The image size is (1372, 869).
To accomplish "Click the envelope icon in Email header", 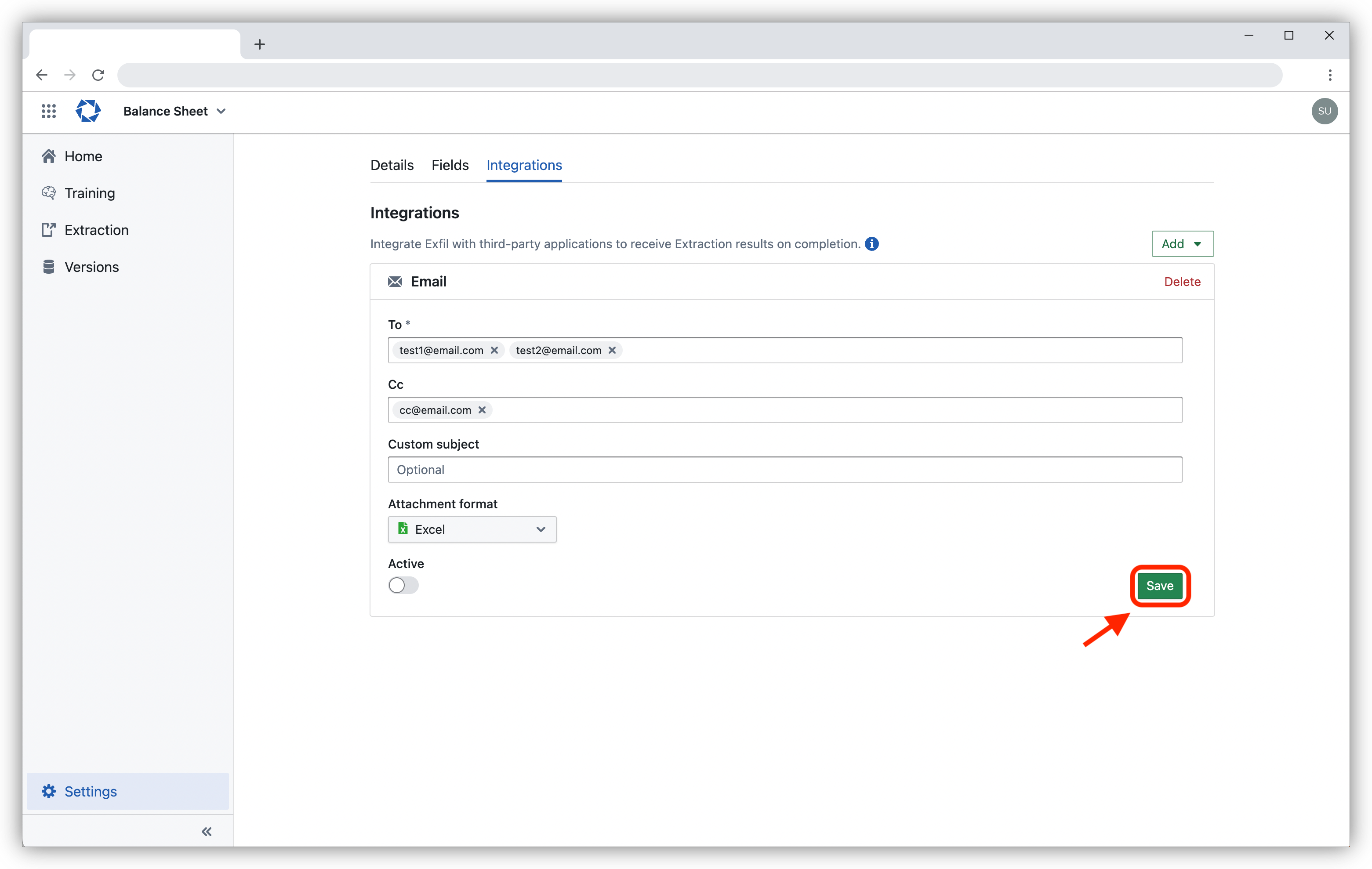I will pos(395,281).
